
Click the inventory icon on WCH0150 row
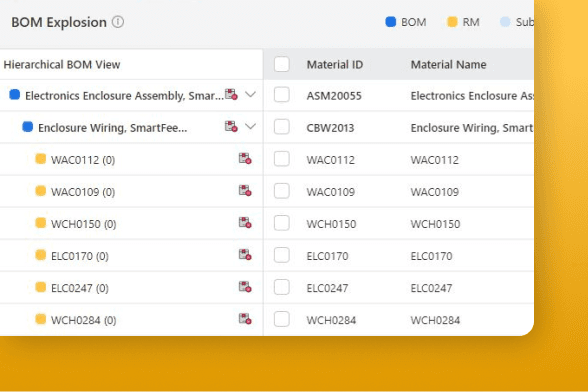(x=245, y=223)
